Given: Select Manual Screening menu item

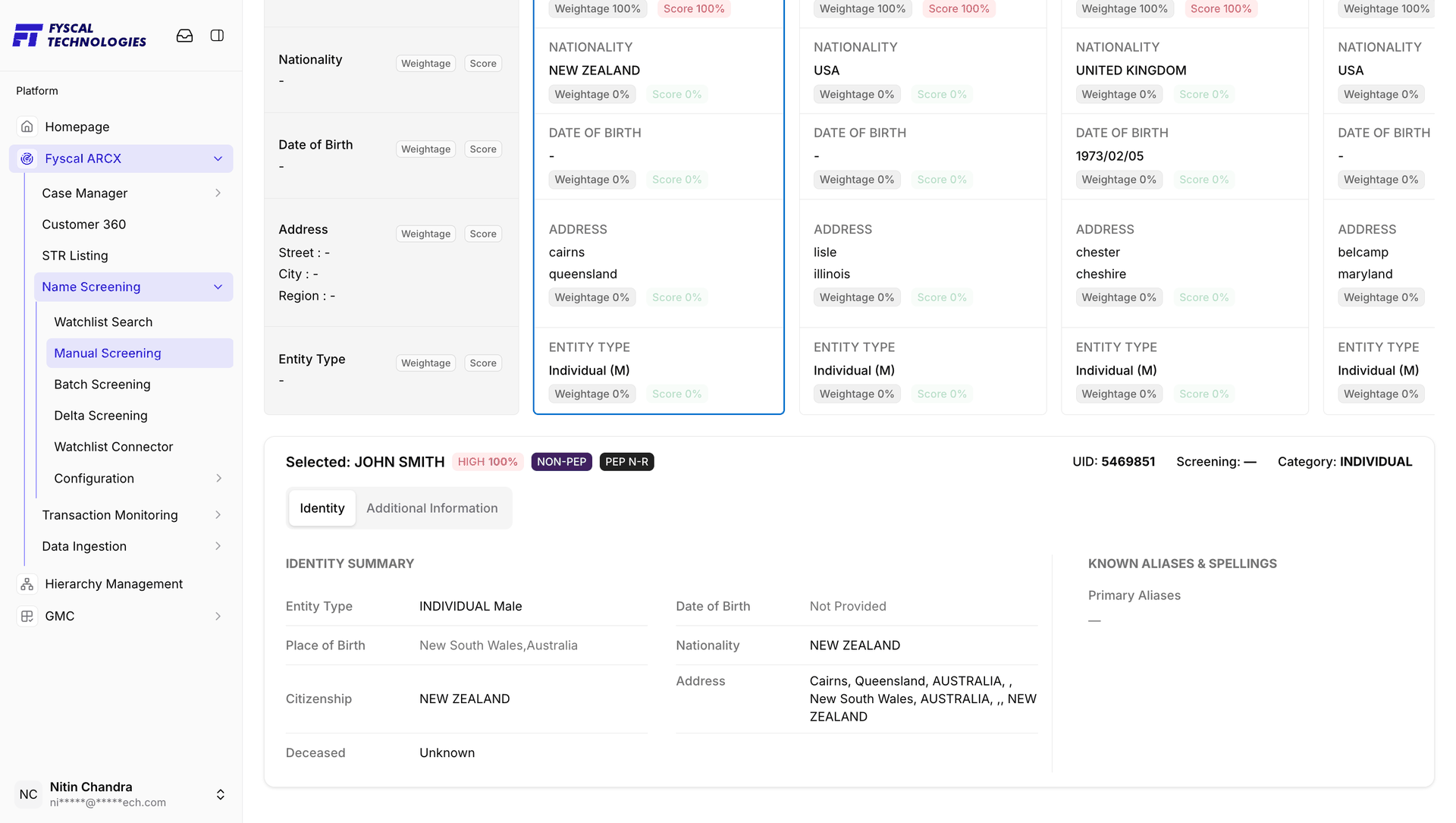Looking at the screenshot, I should point(140,353).
